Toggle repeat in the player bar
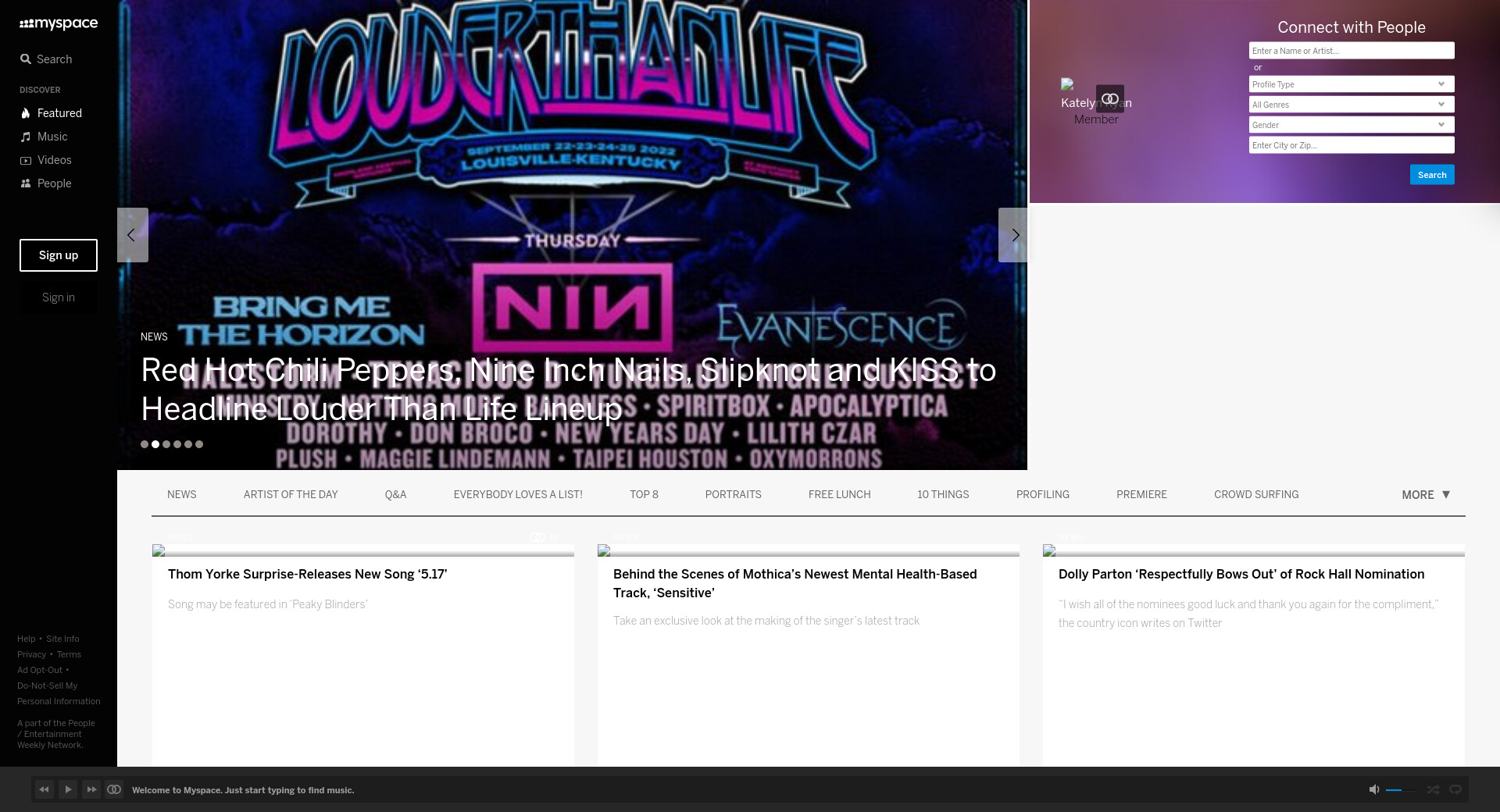The height and width of the screenshot is (812, 1500). 1455,790
